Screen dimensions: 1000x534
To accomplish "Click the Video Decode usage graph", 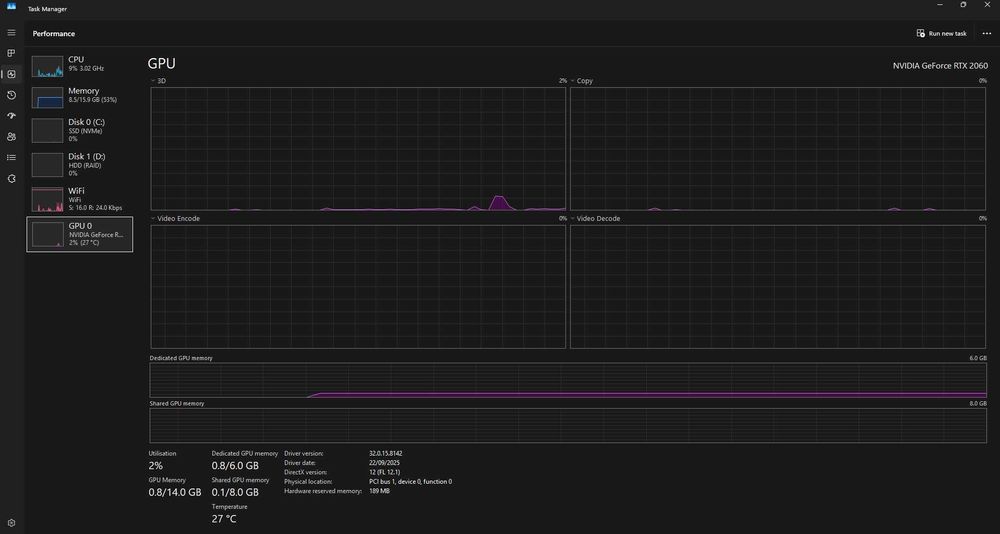I will [777, 286].
